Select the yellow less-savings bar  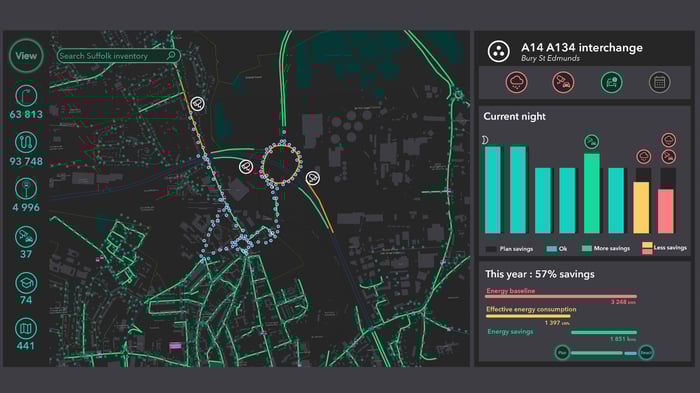click(x=642, y=207)
